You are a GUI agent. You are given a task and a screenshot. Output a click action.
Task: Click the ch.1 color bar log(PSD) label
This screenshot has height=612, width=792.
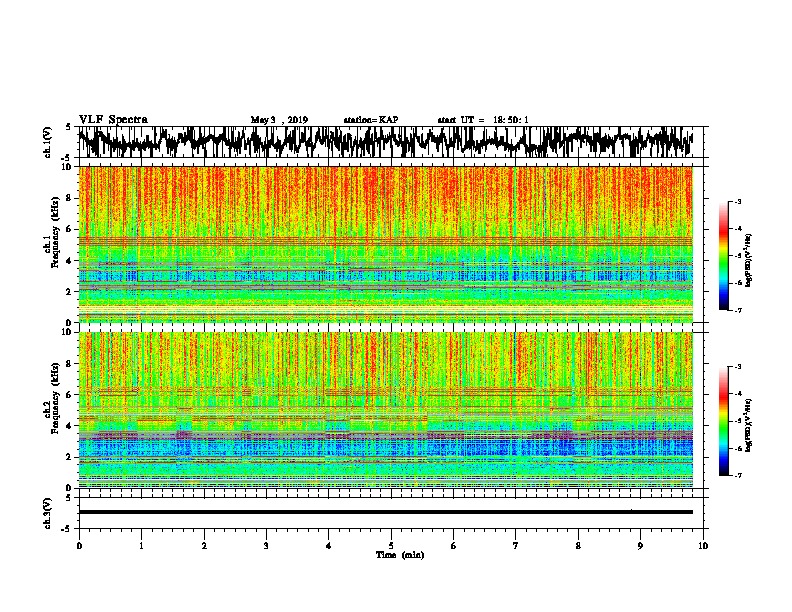pos(749,260)
